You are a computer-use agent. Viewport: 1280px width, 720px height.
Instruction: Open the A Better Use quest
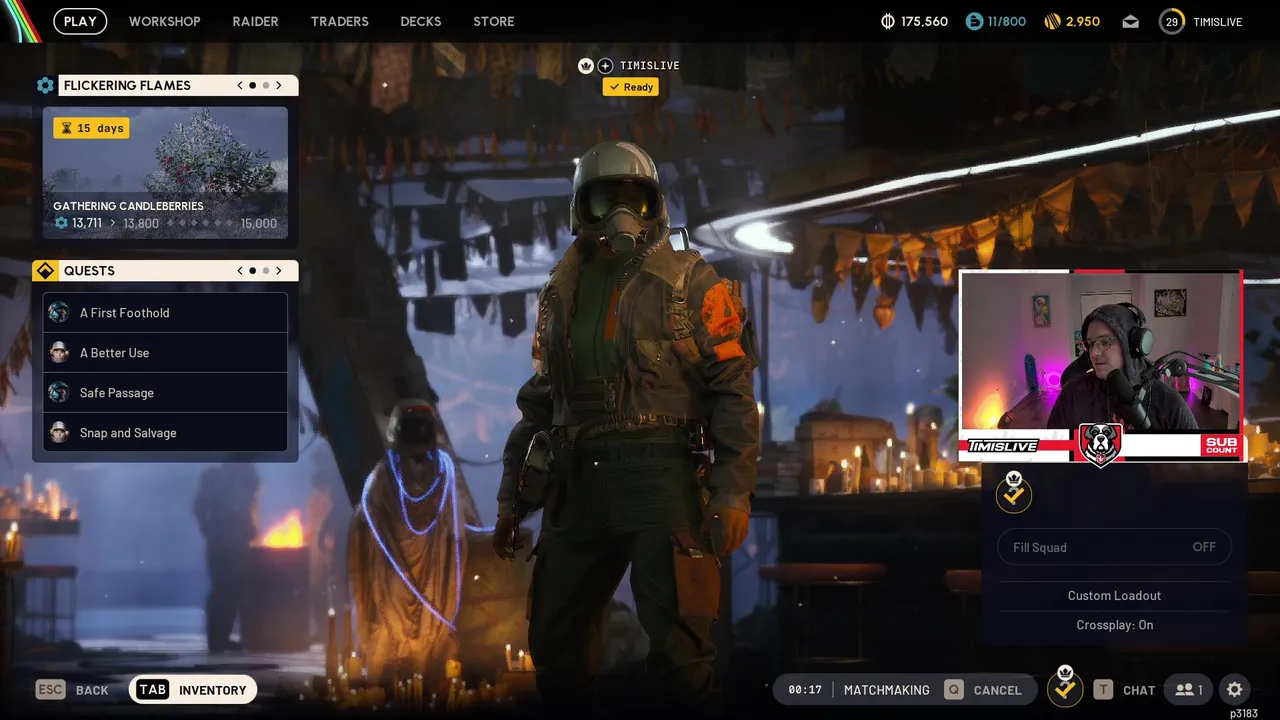[x=165, y=353]
